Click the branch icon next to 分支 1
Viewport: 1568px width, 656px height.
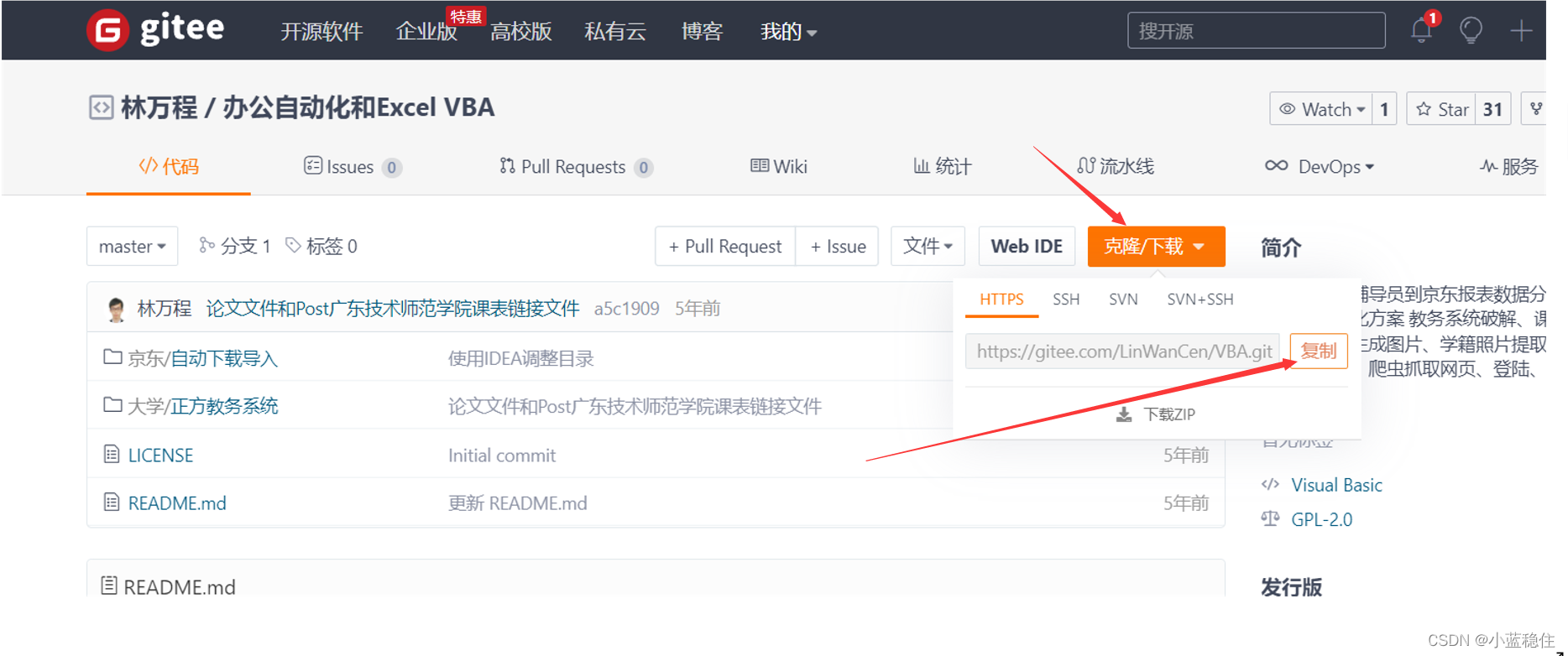tap(206, 245)
